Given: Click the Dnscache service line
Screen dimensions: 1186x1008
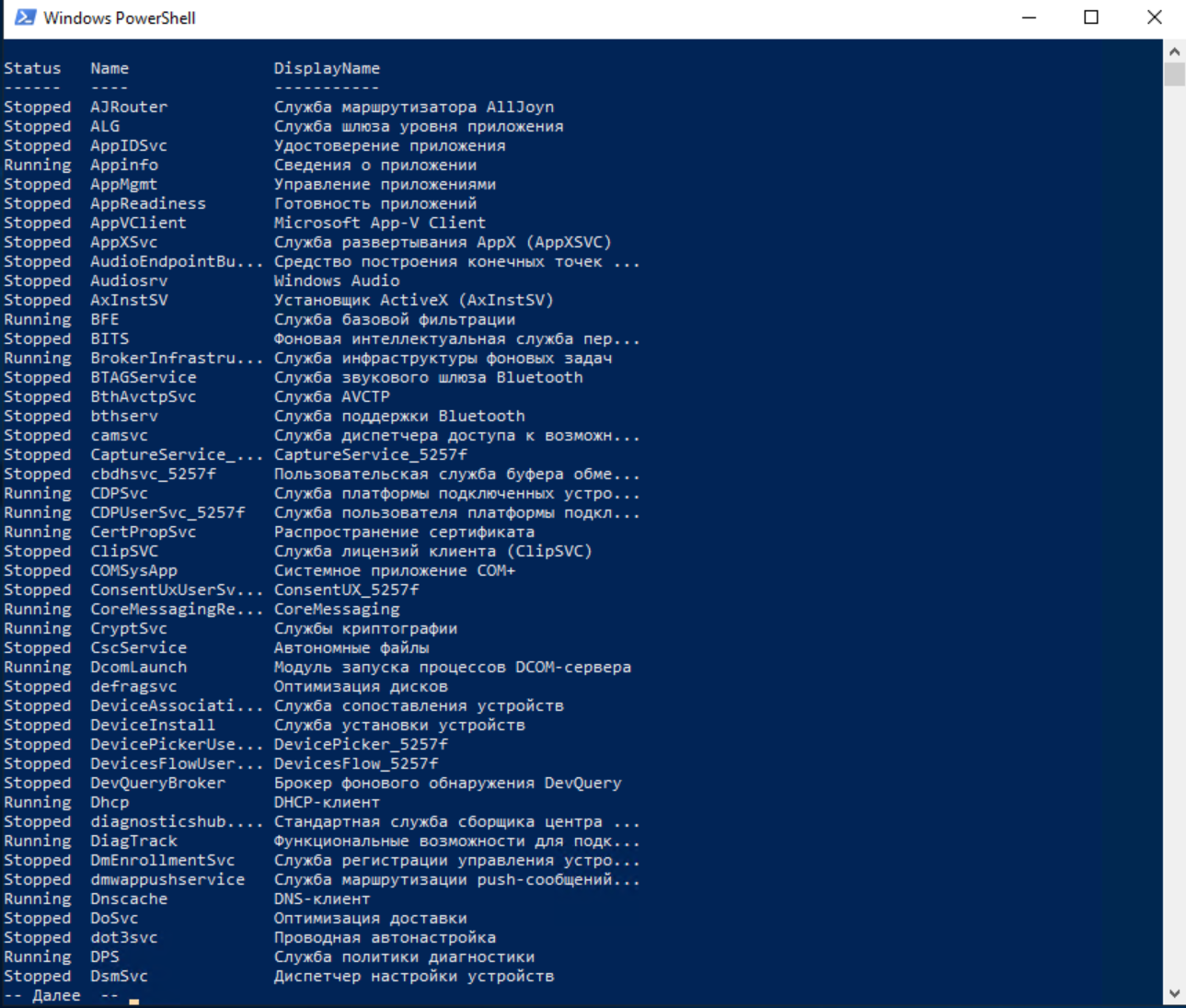Looking at the screenshot, I should click(129, 899).
